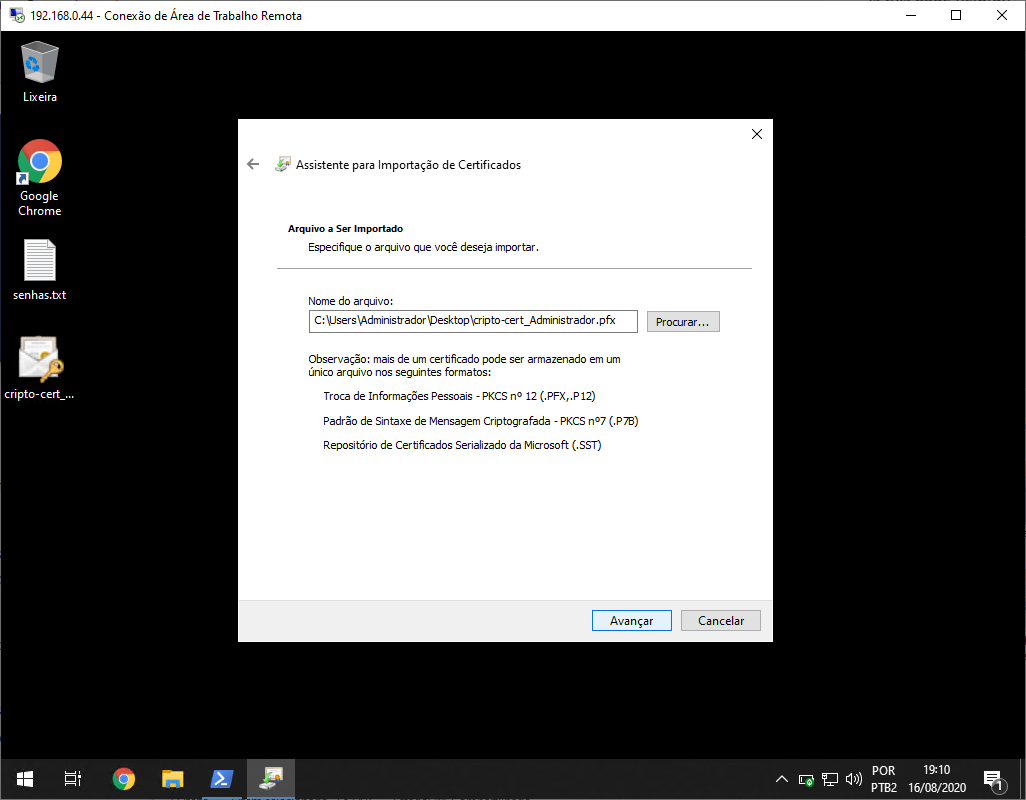Click the POR PTB2 language indicator

click(883, 779)
